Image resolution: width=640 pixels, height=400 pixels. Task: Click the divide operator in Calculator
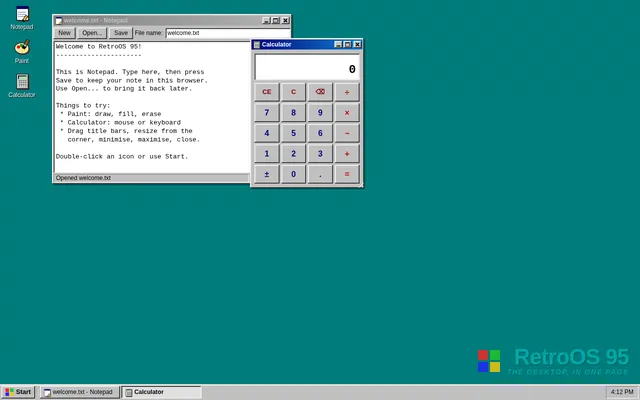point(347,92)
